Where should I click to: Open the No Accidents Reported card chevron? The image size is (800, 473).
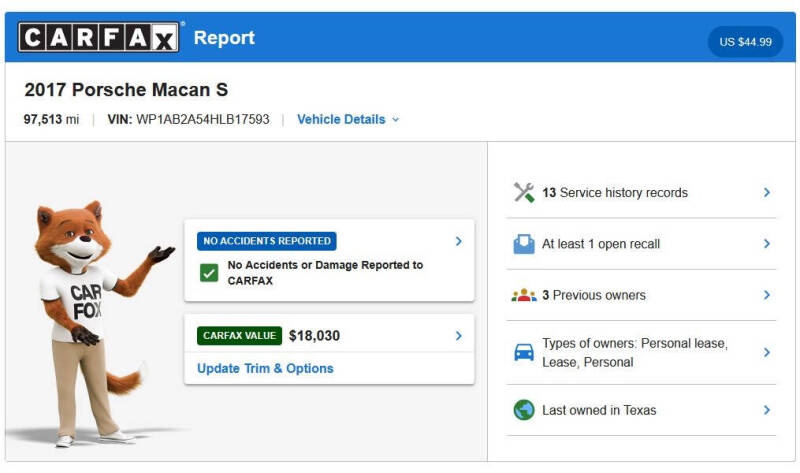[x=458, y=241]
